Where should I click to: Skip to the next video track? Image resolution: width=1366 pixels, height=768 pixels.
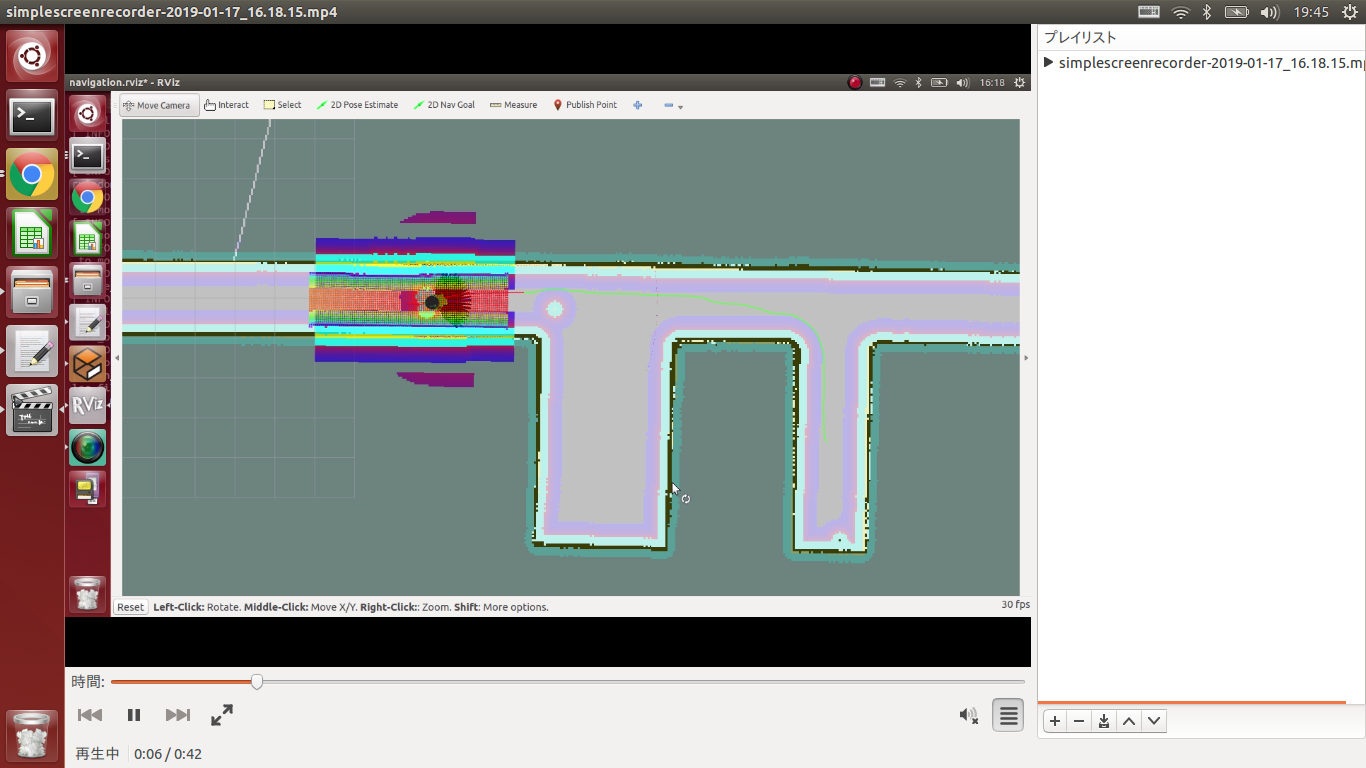pyautogui.click(x=178, y=715)
